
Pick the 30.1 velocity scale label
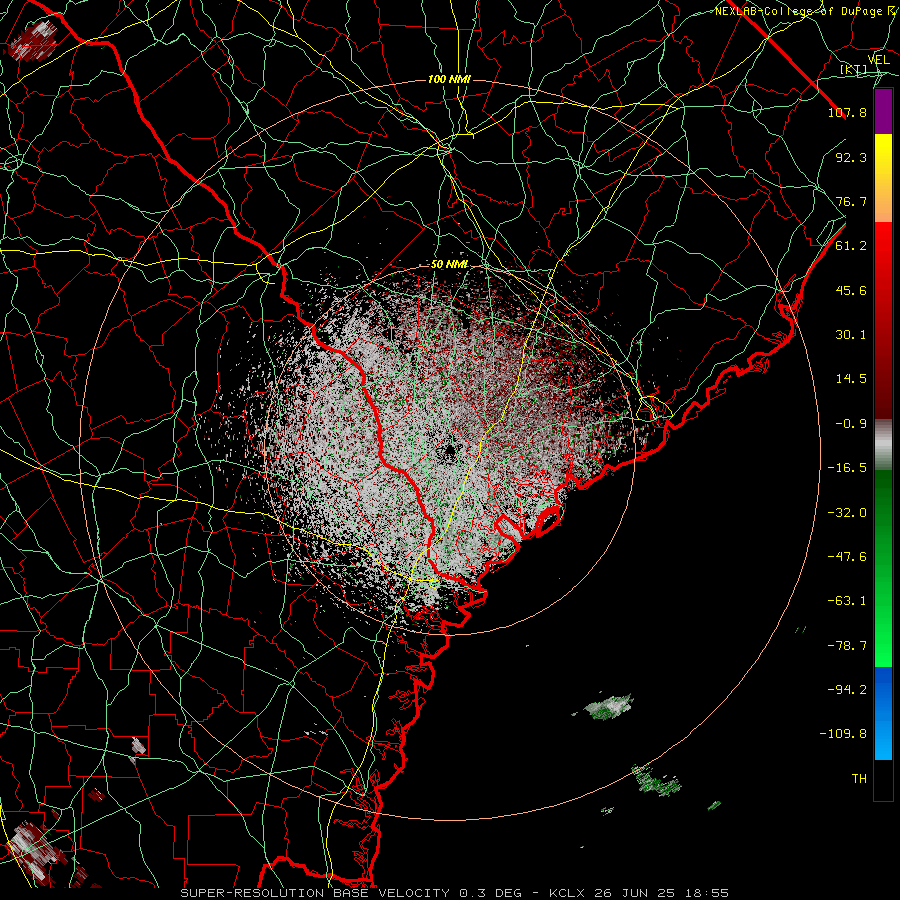pos(851,335)
